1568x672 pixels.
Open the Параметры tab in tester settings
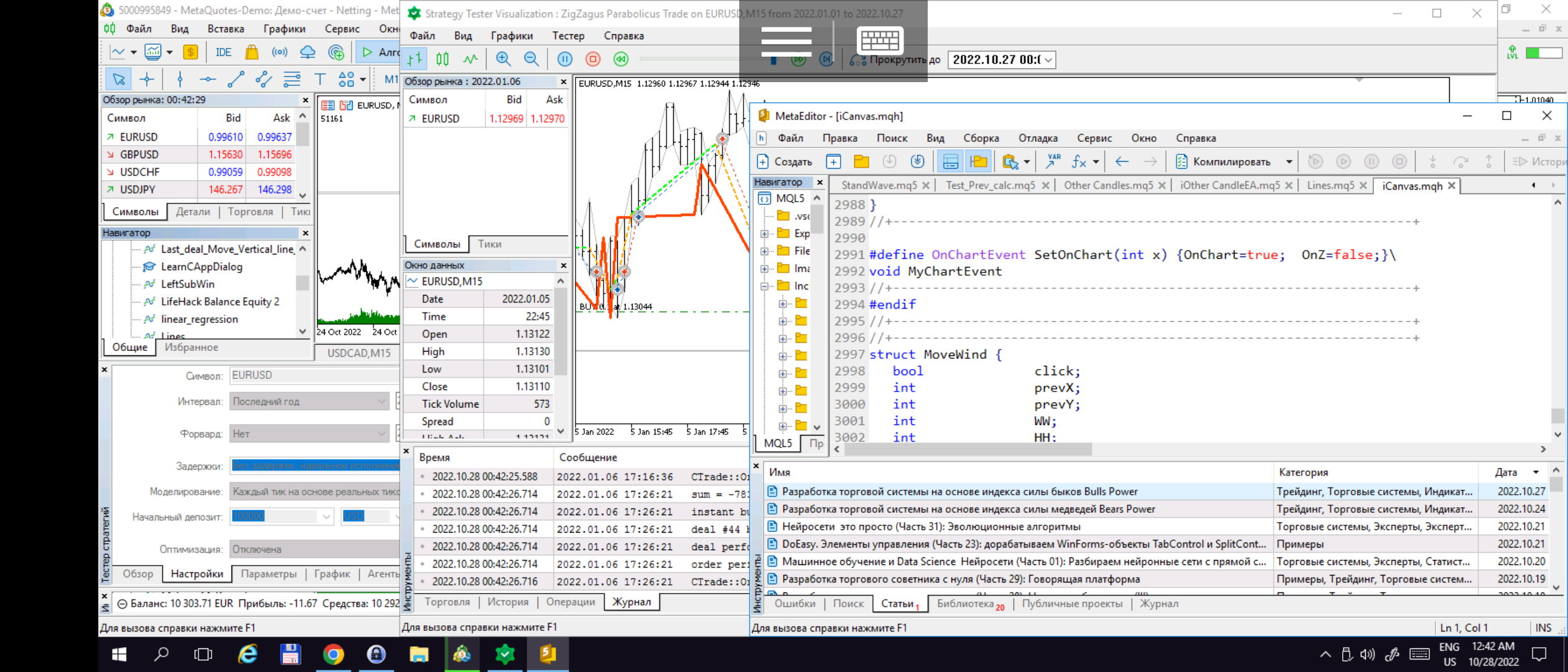tap(268, 574)
